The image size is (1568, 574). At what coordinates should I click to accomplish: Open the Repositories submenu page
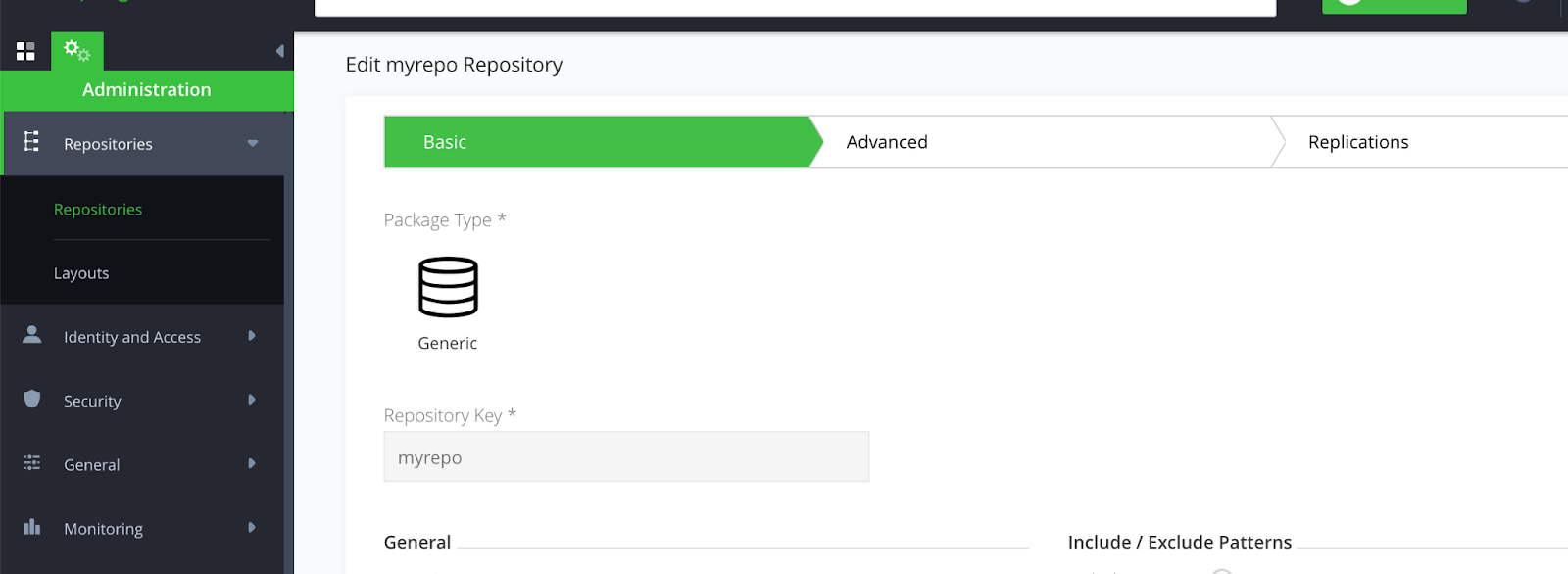point(98,209)
